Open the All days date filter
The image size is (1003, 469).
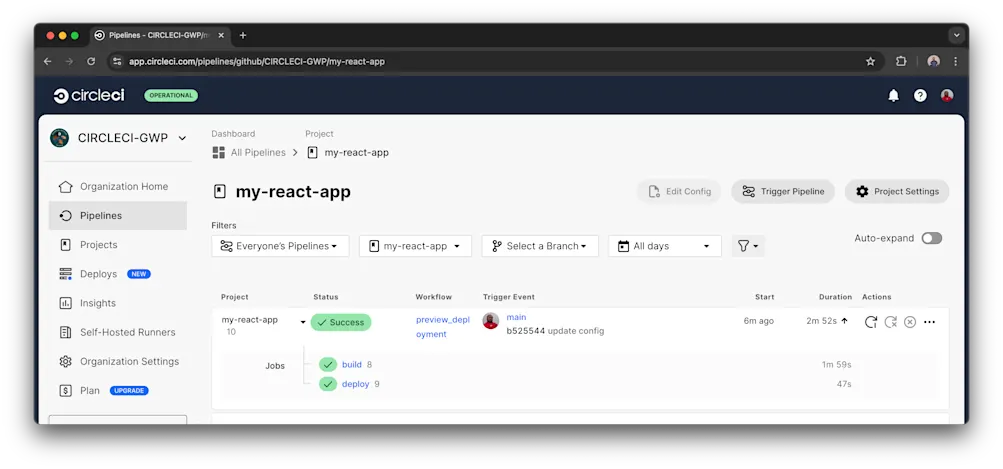tap(665, 246)
